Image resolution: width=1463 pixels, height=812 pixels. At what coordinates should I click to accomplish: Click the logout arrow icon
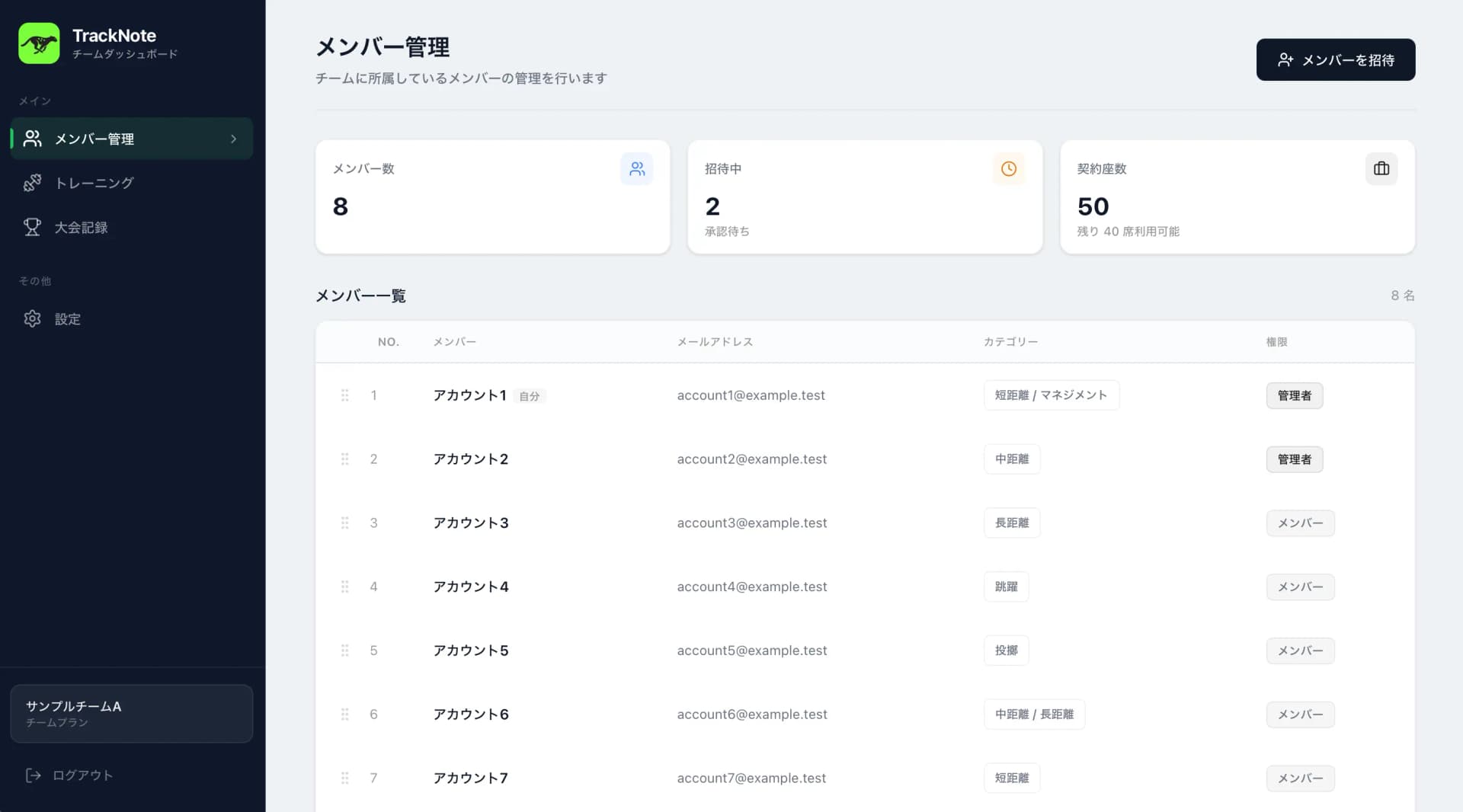(x=32, y=775)
